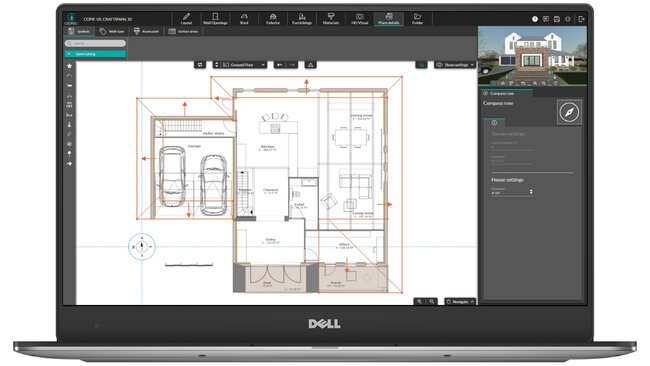Image resolution: width=650 pixels, height=366 pixels.
Task: Click the floor level up/down stepper
Action: pos(216,65)
